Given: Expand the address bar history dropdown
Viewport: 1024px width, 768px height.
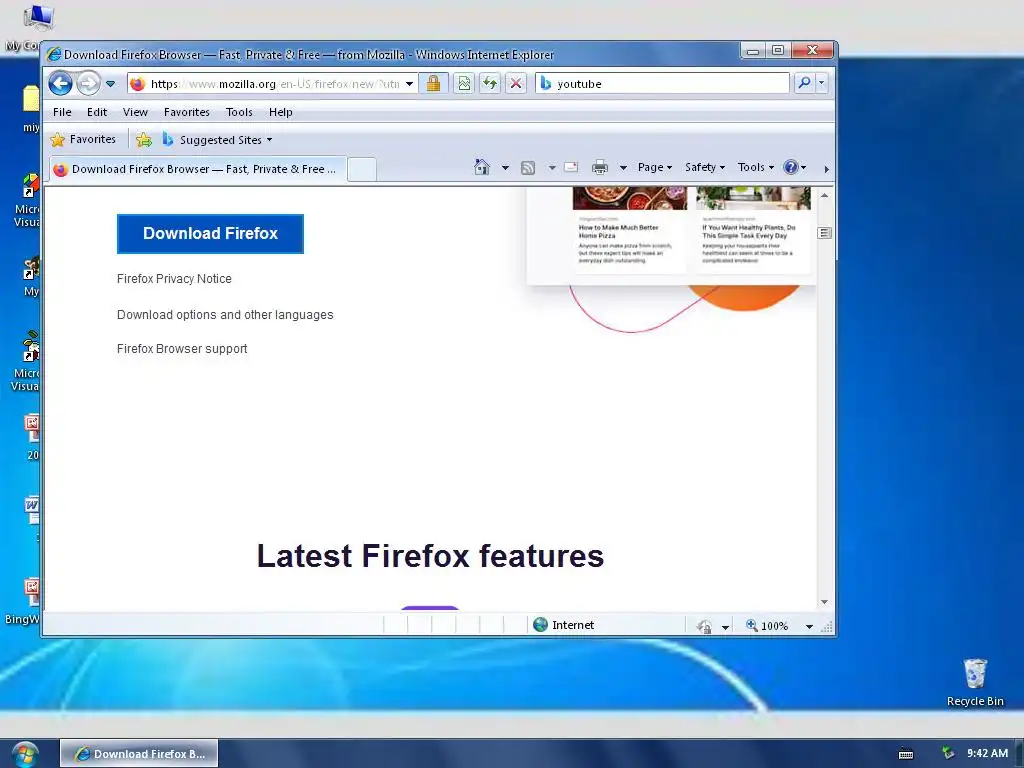Looking at the screenshot, I should click(x=409, y=84).
